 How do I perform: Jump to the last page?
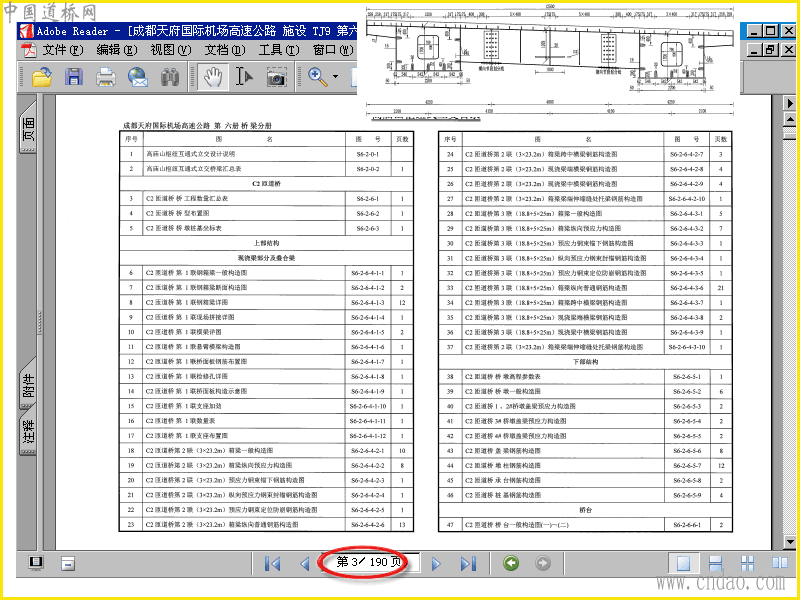click(468, 563)
